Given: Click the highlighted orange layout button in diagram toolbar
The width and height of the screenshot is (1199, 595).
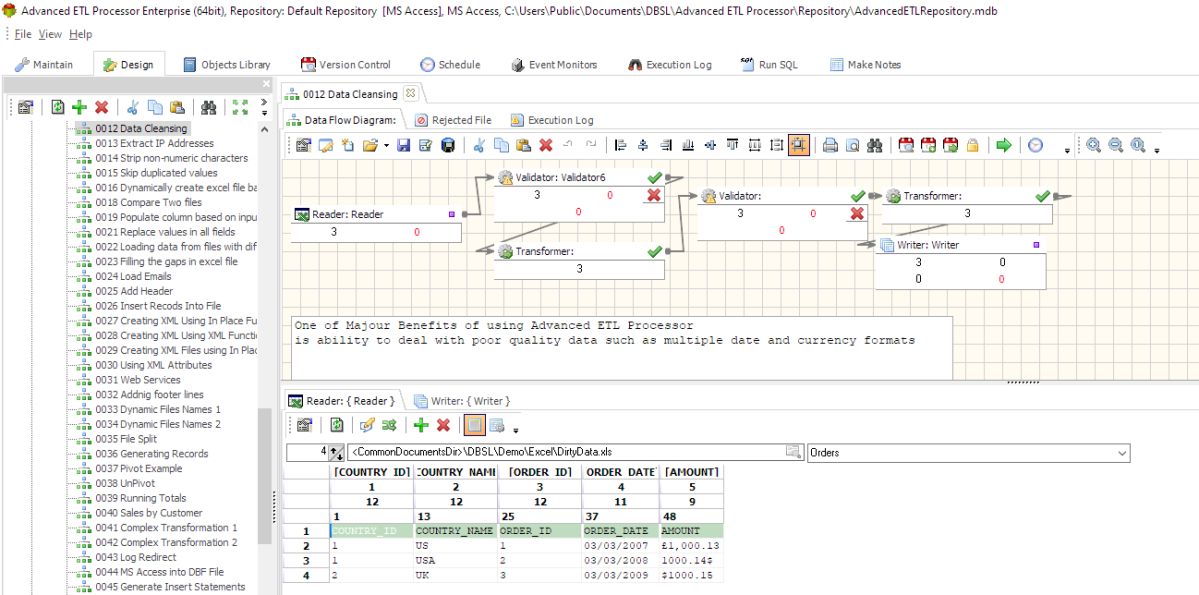Looking at the screenshot, I should [798, 145].
